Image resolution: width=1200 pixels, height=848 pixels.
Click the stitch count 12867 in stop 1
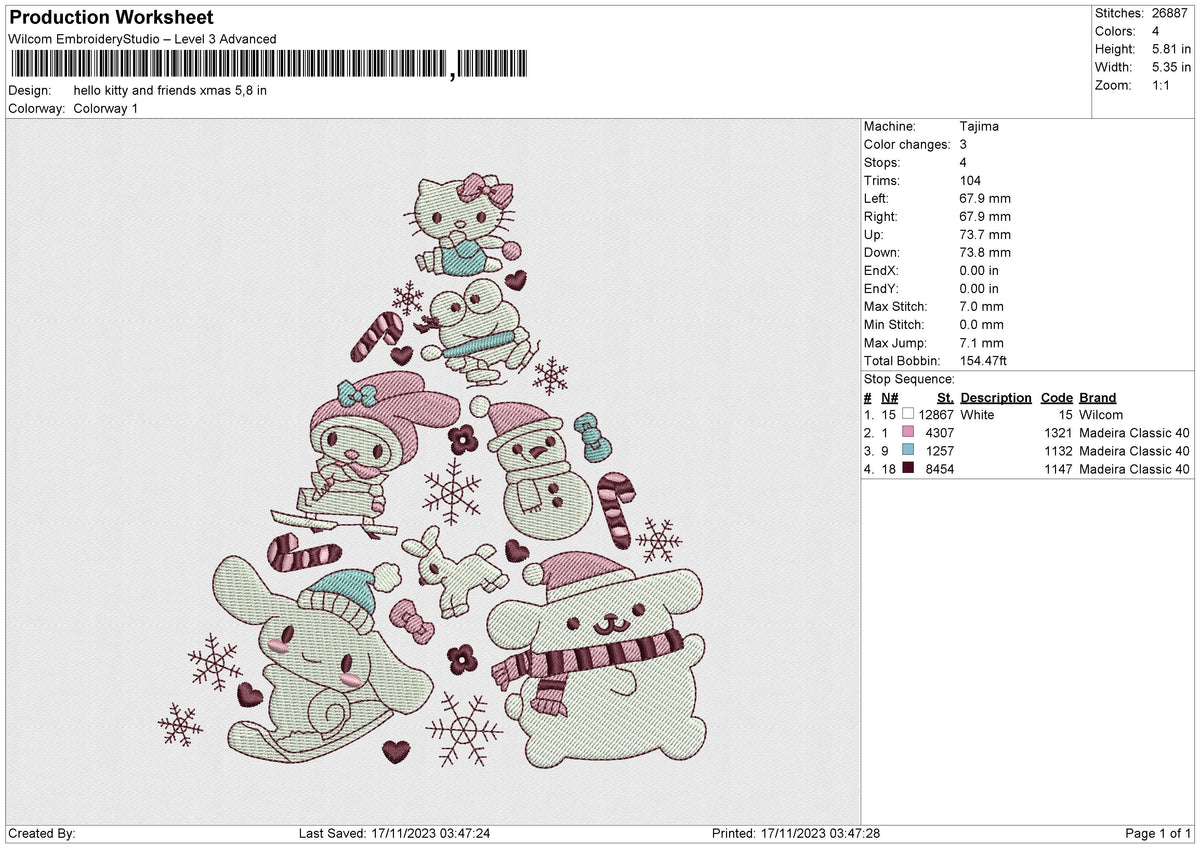pos(937,414)
